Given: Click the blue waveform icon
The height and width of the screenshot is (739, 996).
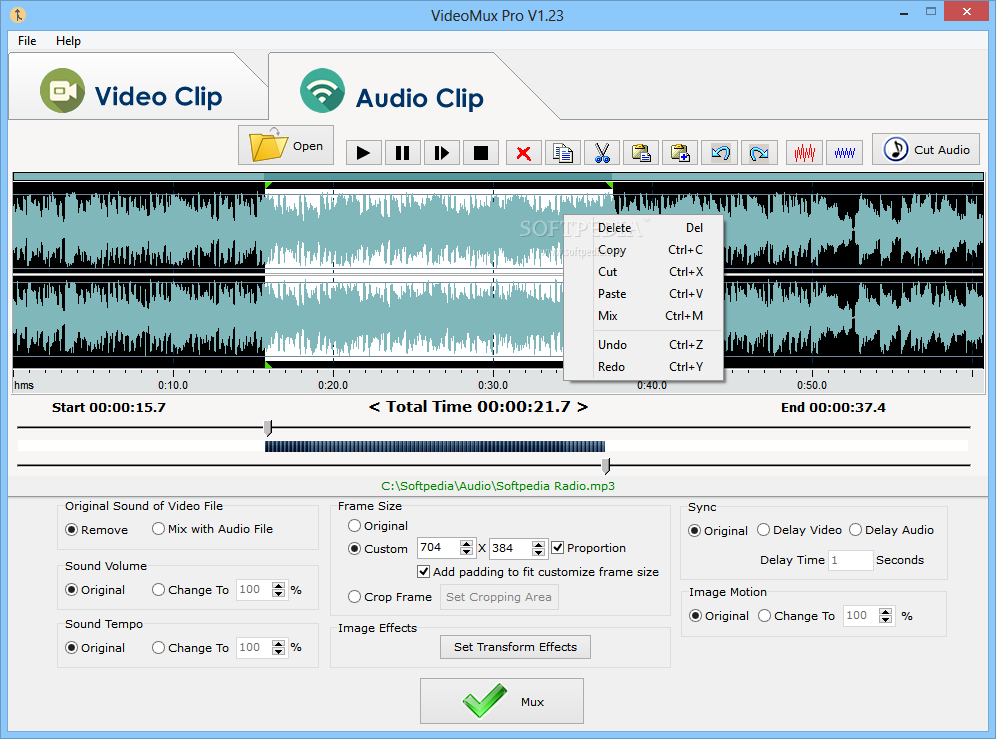Looking at the screenshot, I should click(x=844, y=153).
